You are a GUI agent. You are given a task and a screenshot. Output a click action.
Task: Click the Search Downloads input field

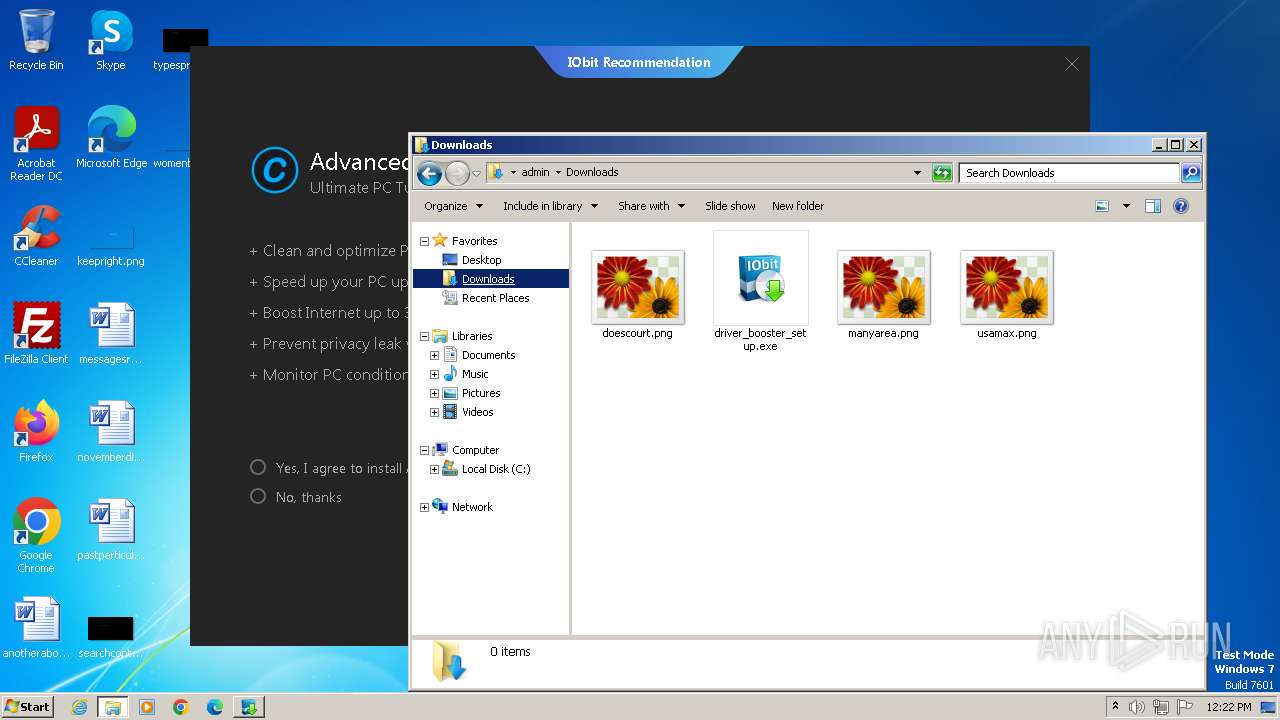(x=1068, y=173)
